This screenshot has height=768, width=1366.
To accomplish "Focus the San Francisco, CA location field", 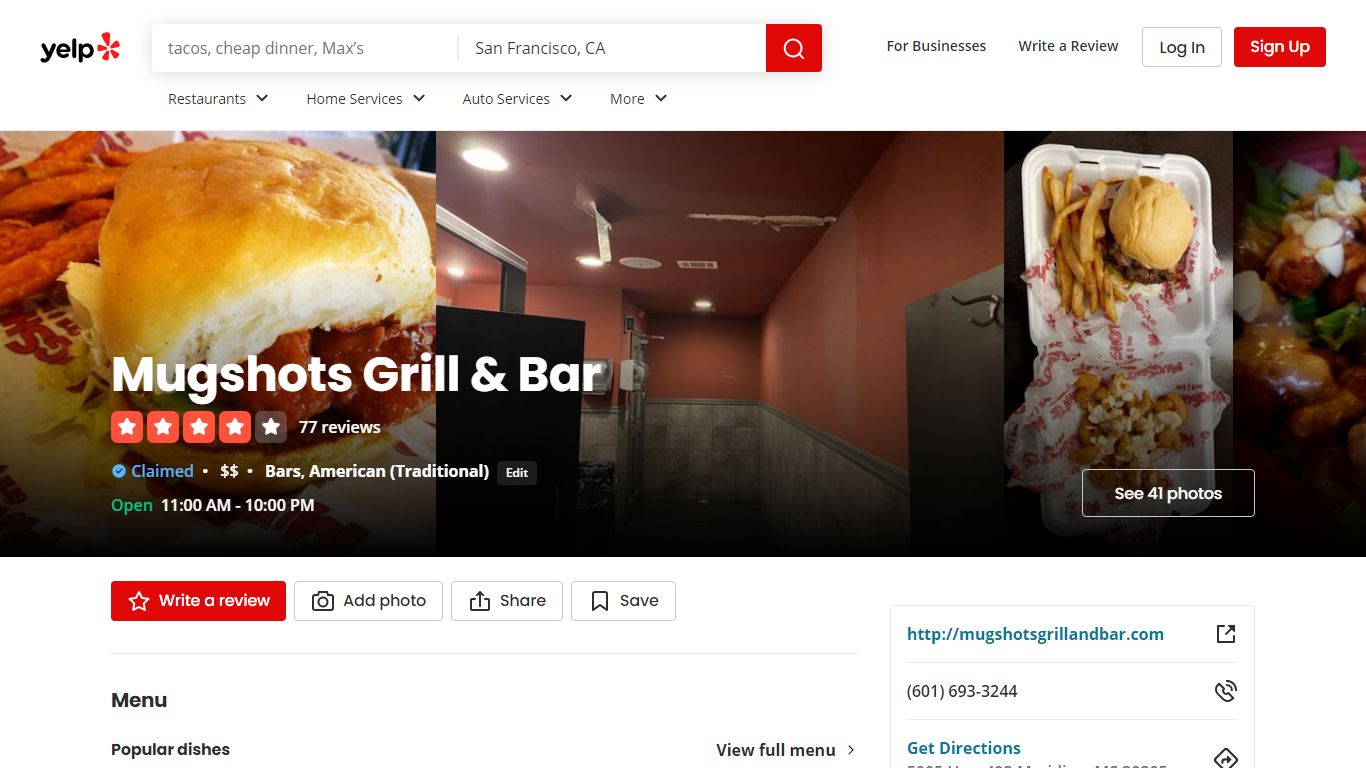I will point(612,48).
